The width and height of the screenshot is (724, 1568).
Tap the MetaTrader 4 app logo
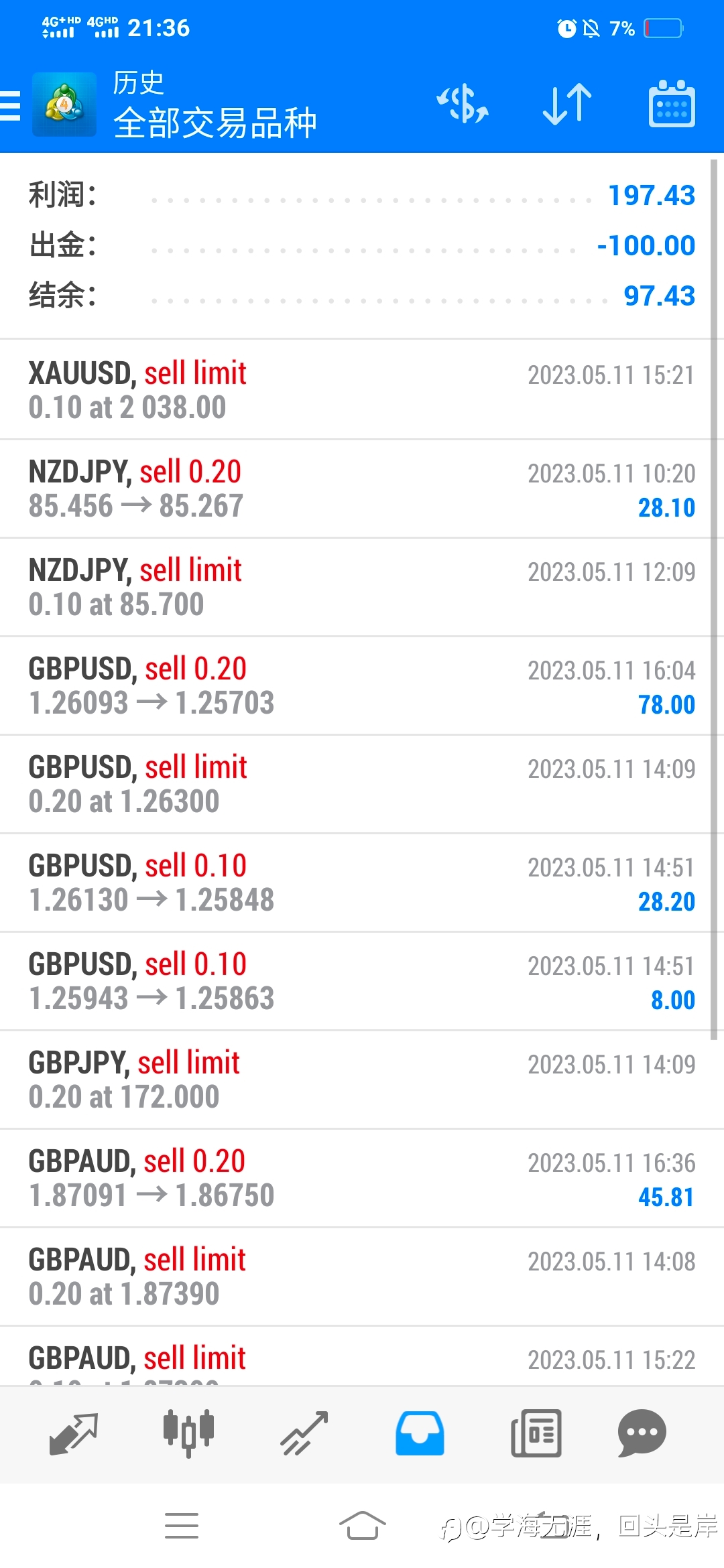(x=64, y=105)
